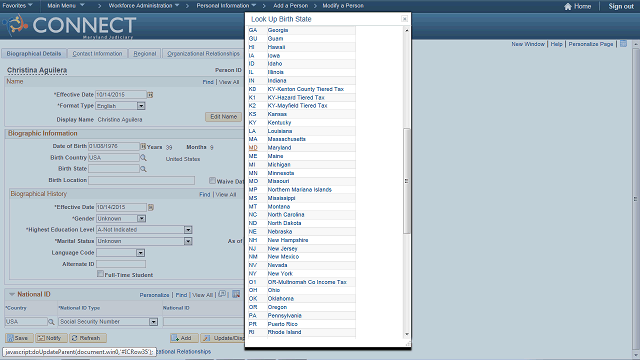Open the Main Menu dropdown
This screenshot has width=640, height=360.
click(x=66, y=6)
